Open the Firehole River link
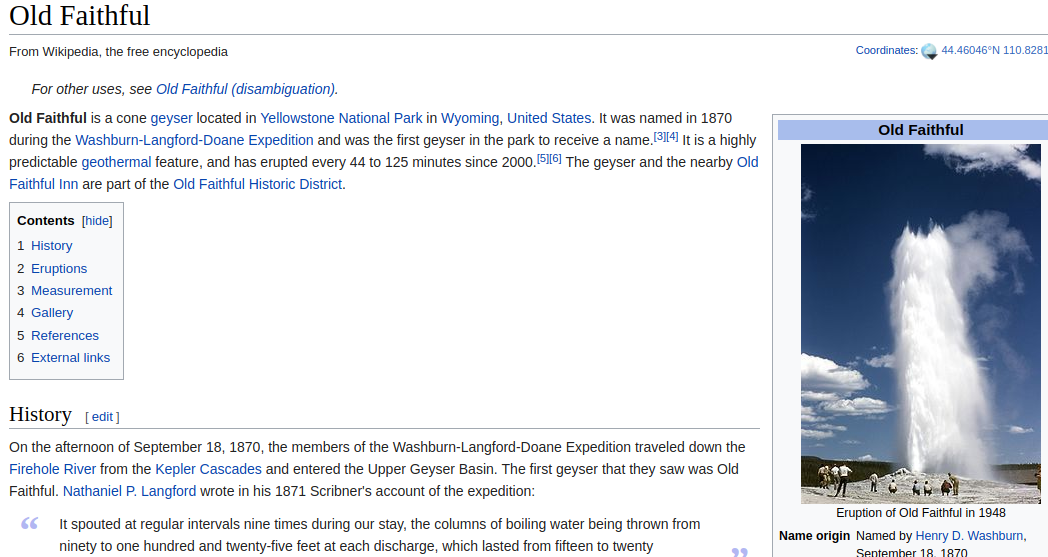 pyautogui.click(x=53, y=469)
